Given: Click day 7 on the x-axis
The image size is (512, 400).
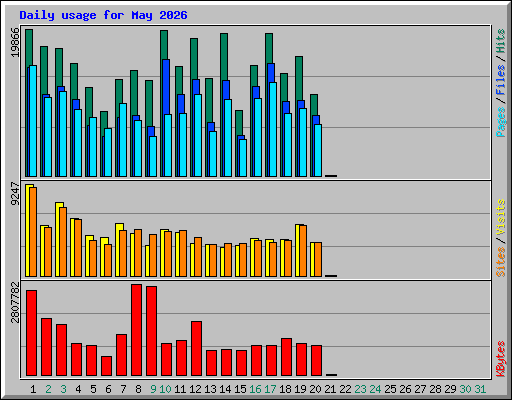Looking at the screenshot, I should point(123,389).
